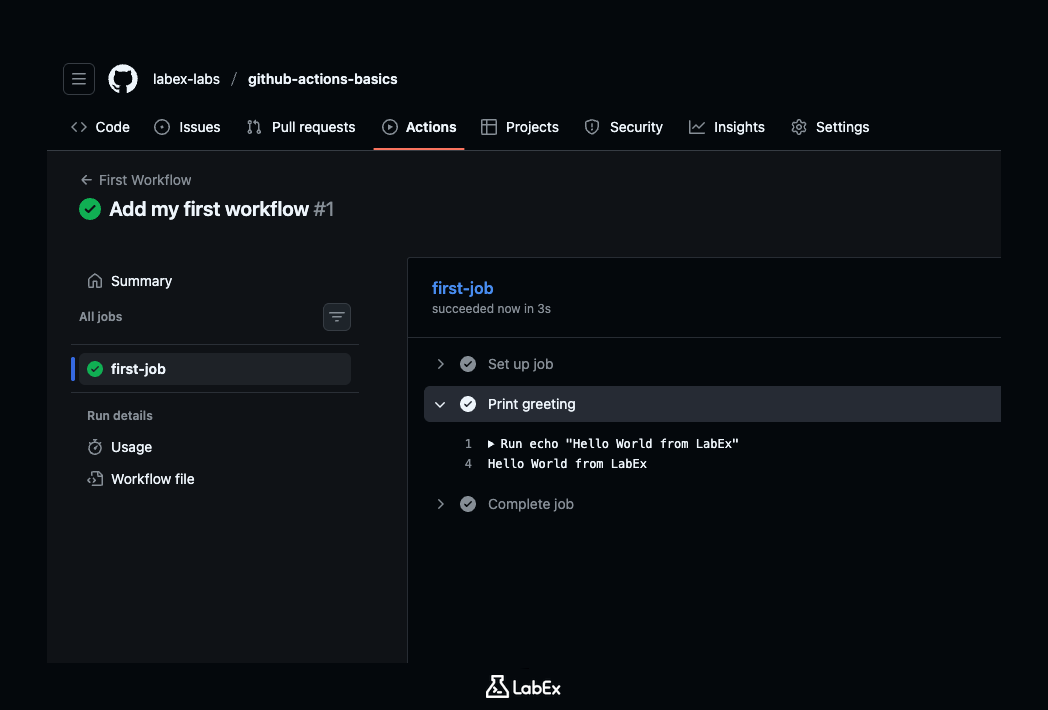Click the green check on first-job sidebar item
Image resolution: width=1048 pixels, height=710 pixels.
coord(95,369)
